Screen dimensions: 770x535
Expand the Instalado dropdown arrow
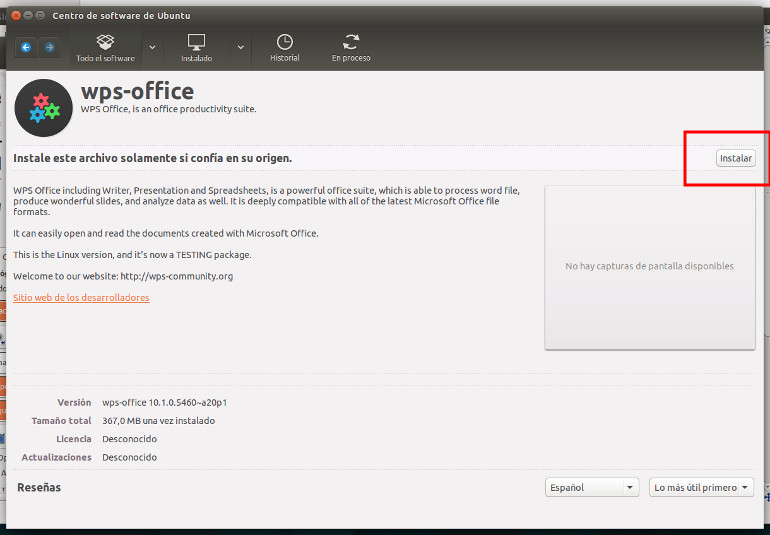[x=241, y=48]
